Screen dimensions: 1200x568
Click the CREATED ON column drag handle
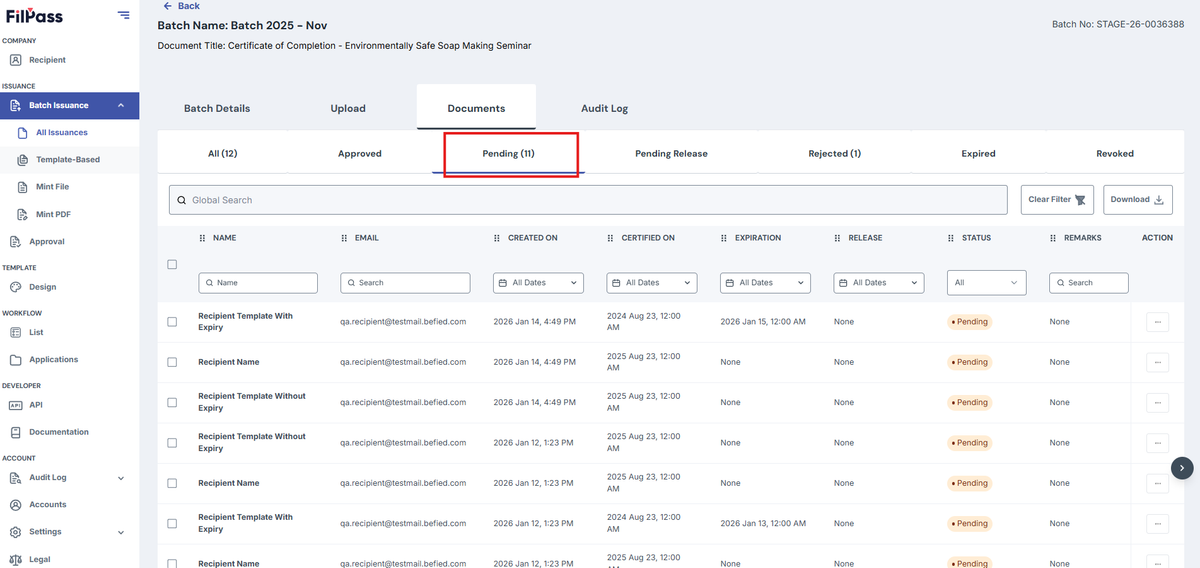click(497, 238)
